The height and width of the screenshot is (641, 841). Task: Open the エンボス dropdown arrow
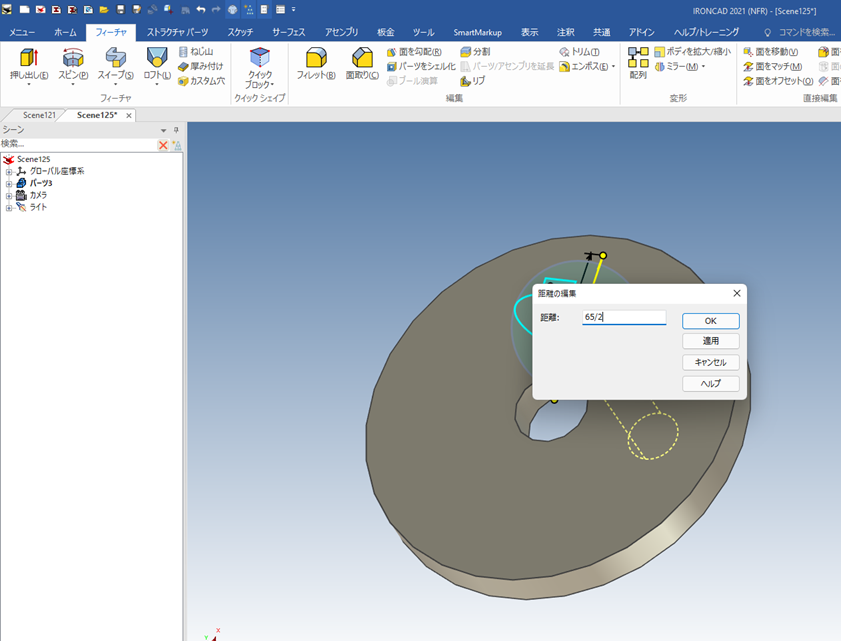[612, 67]
